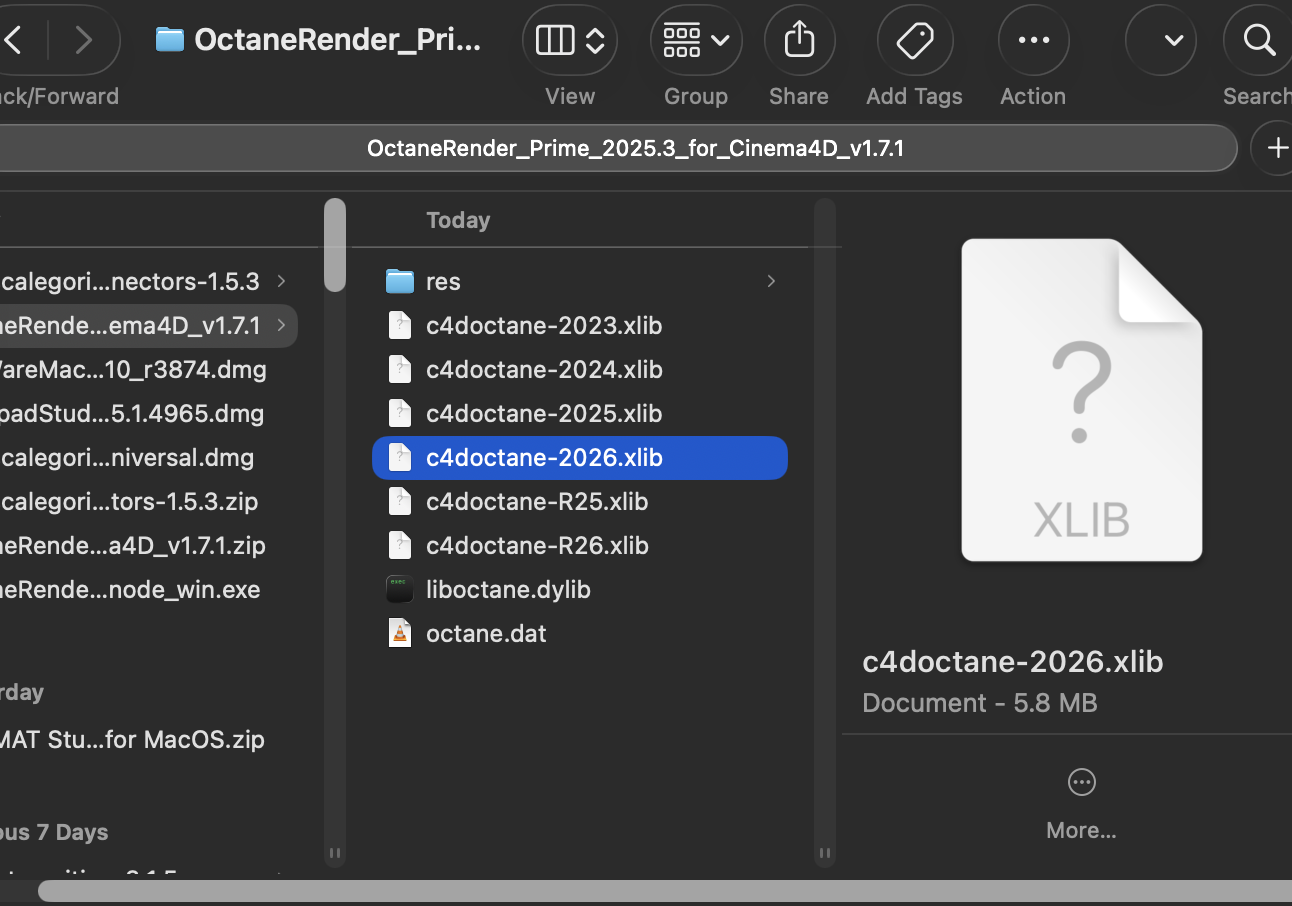Click the Forward navigation arrow
Image resolution: width=1292 pixels, height=906 pixels.
(x=83, y=41)
